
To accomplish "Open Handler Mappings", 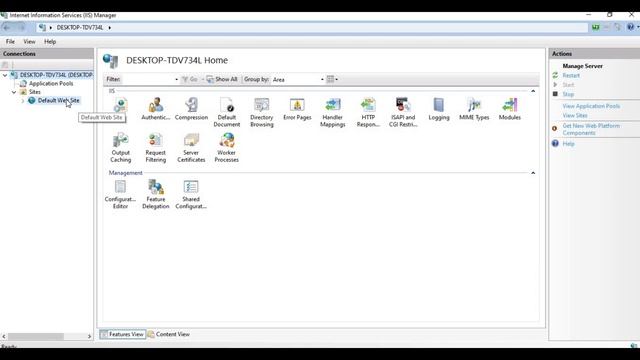I will click(332, 112).
